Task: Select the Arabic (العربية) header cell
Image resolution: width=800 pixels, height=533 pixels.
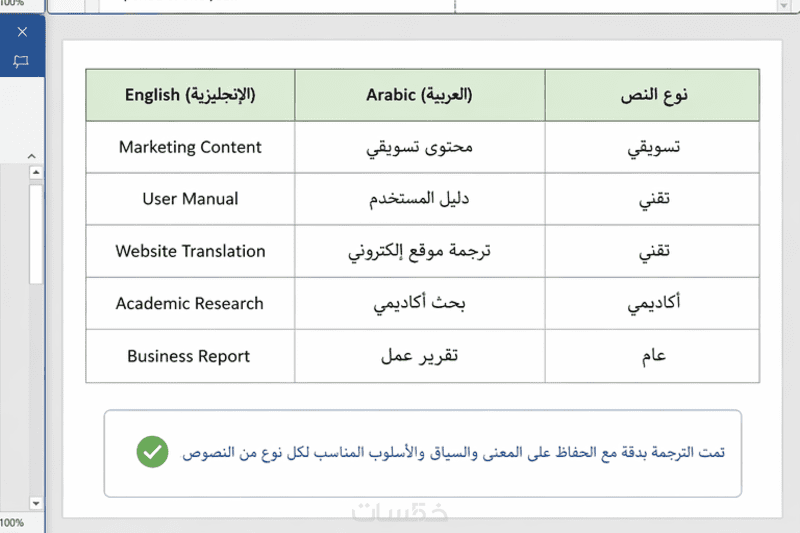Action: 419,95
